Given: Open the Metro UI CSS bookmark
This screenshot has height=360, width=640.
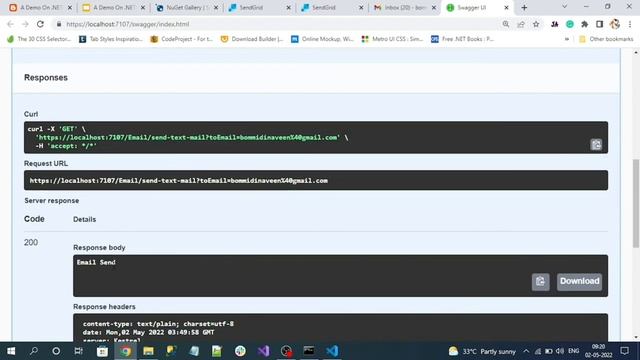Looking at the screenshot, I should click(392, 39).
